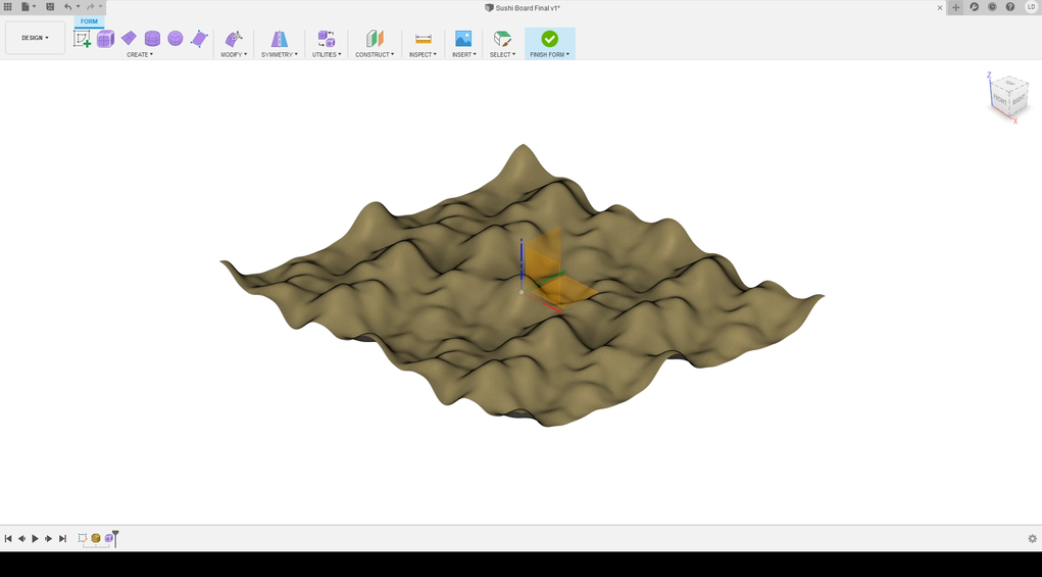Image resolution: width=1042 pixels, height=577 pixels.
Task: Expand the CREATE dropdown menu
Action: (140, 55)
